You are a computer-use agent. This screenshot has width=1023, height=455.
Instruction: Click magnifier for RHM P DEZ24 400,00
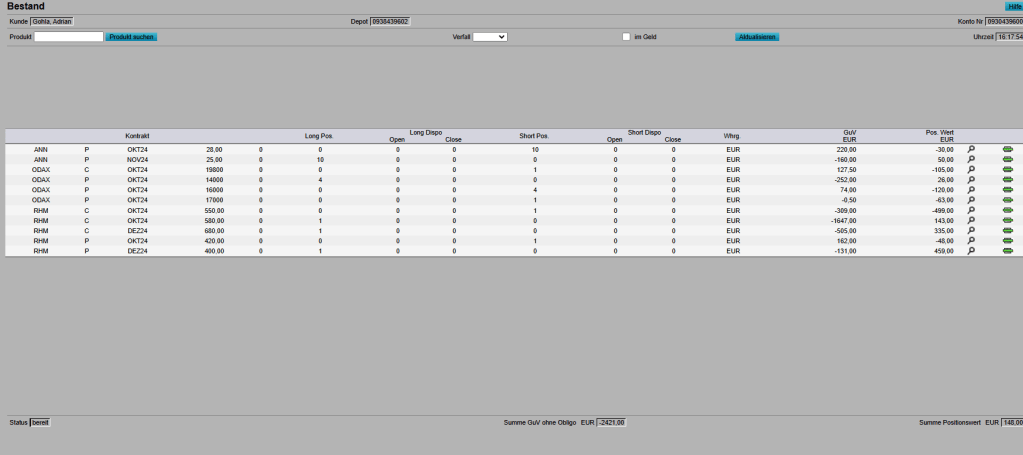(x=970, y=251)
